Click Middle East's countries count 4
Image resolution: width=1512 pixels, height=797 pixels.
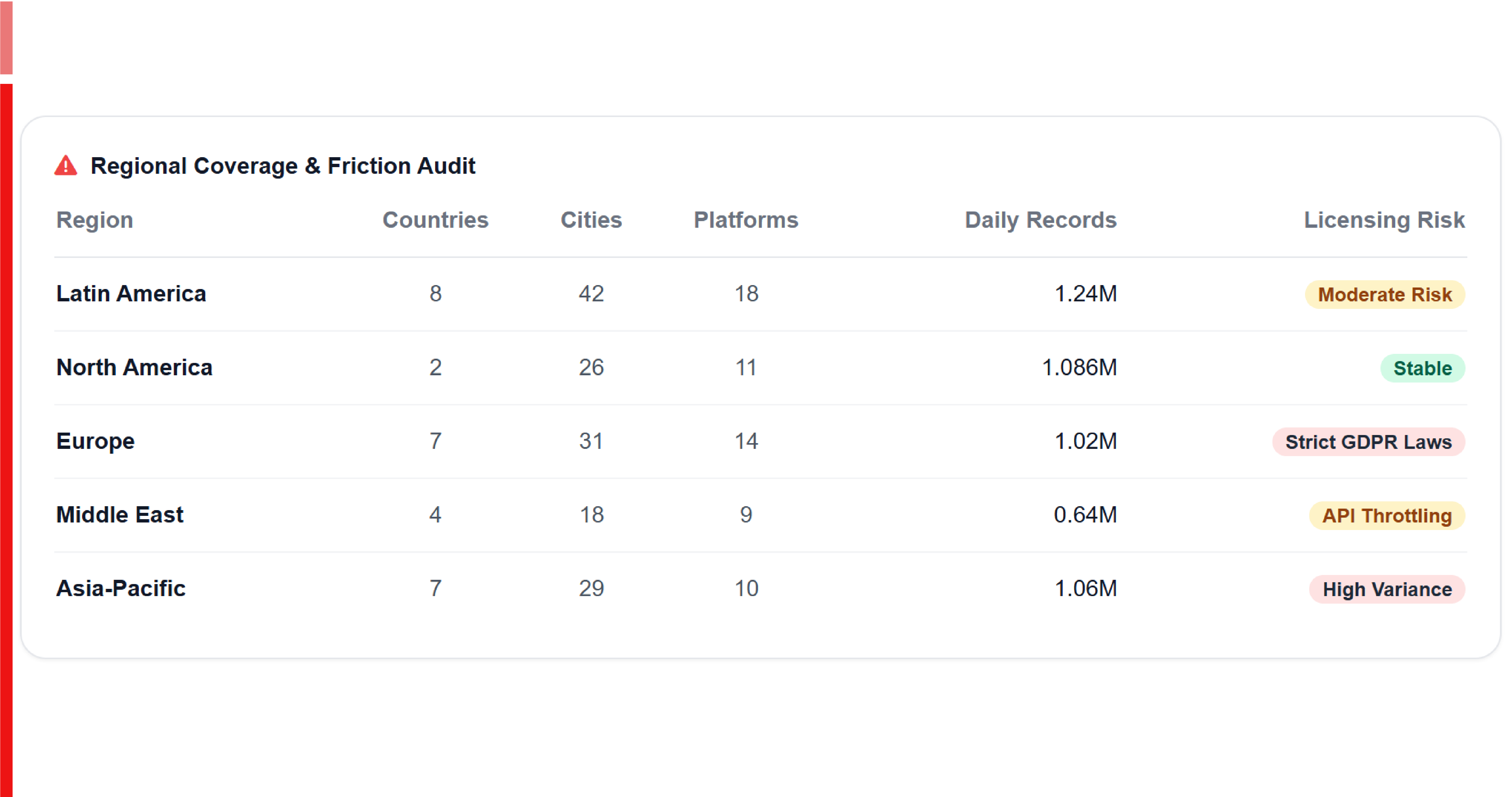(435, 515)
